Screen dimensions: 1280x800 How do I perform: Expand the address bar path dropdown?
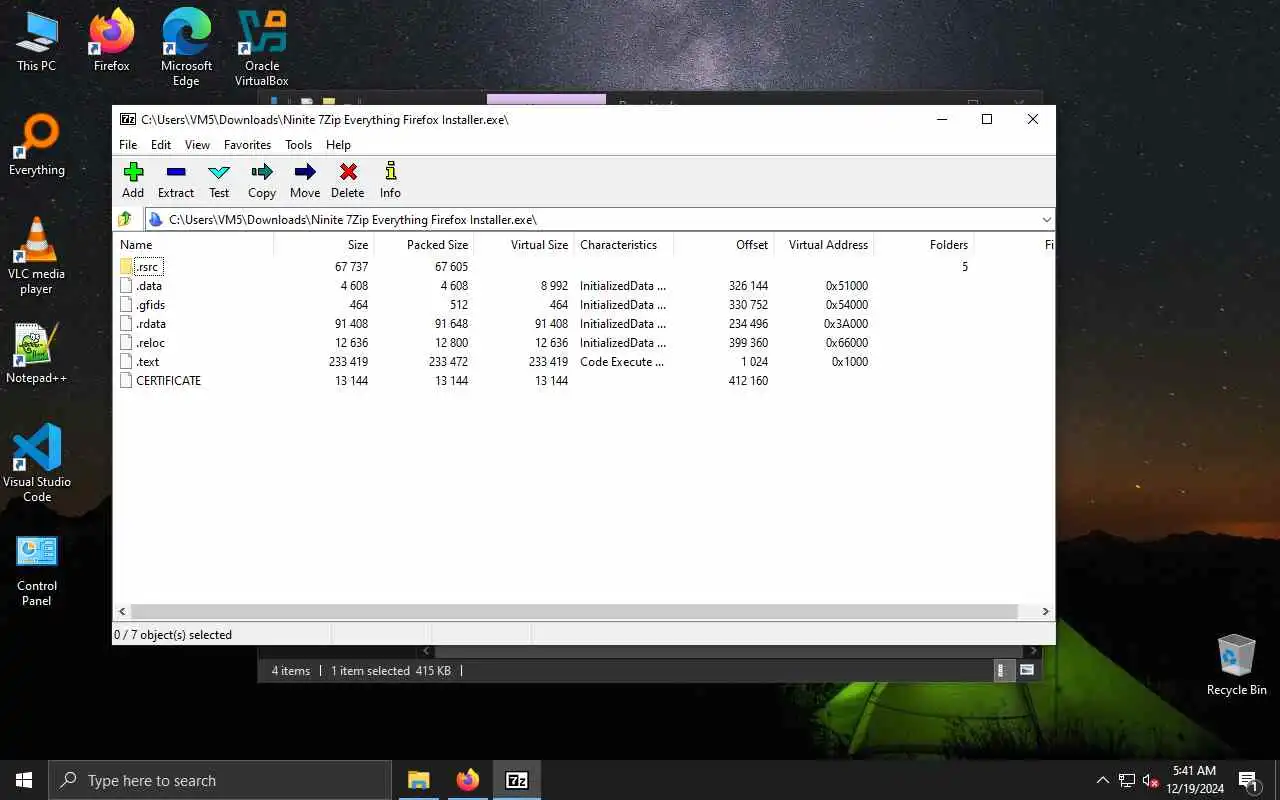click(x=1046, y=219)
